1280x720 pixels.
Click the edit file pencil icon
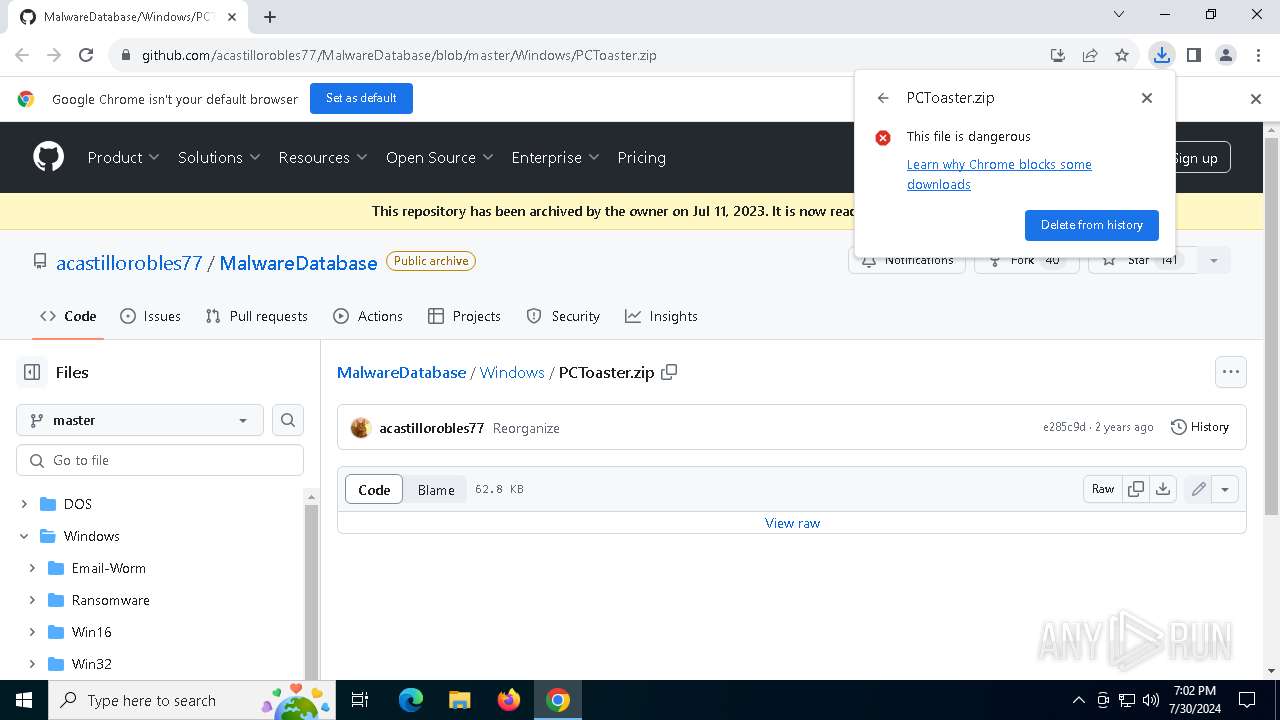coord(1198,489)
